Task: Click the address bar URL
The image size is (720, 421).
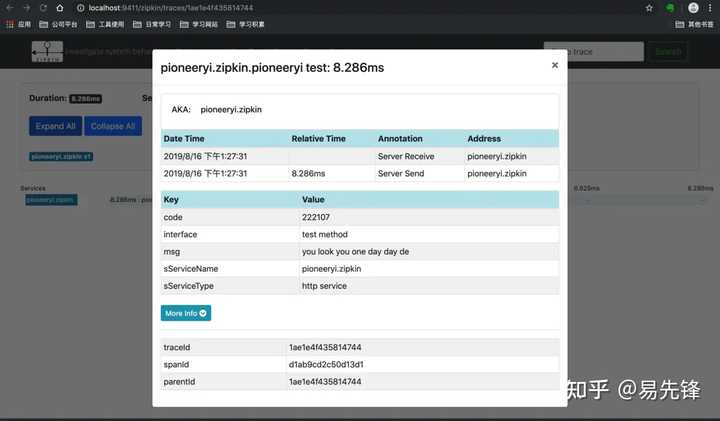Action: coord(171,8)
